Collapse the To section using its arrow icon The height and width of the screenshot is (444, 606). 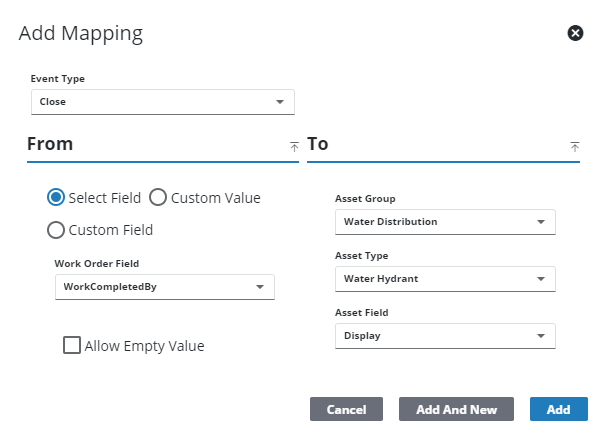click(x=575, y=146)
